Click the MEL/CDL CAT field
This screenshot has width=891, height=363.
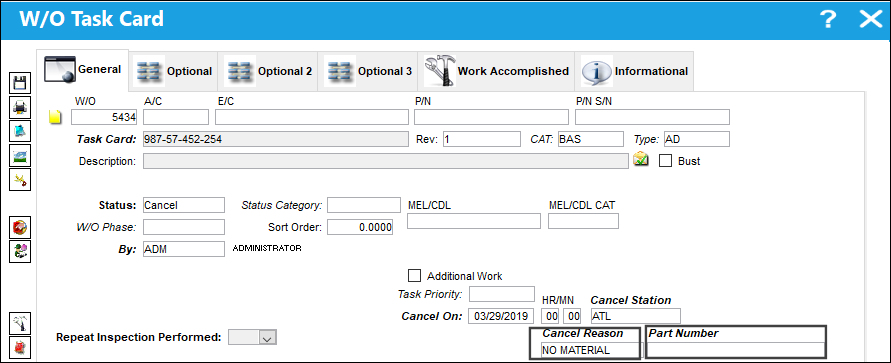click(x=584, y=222)
